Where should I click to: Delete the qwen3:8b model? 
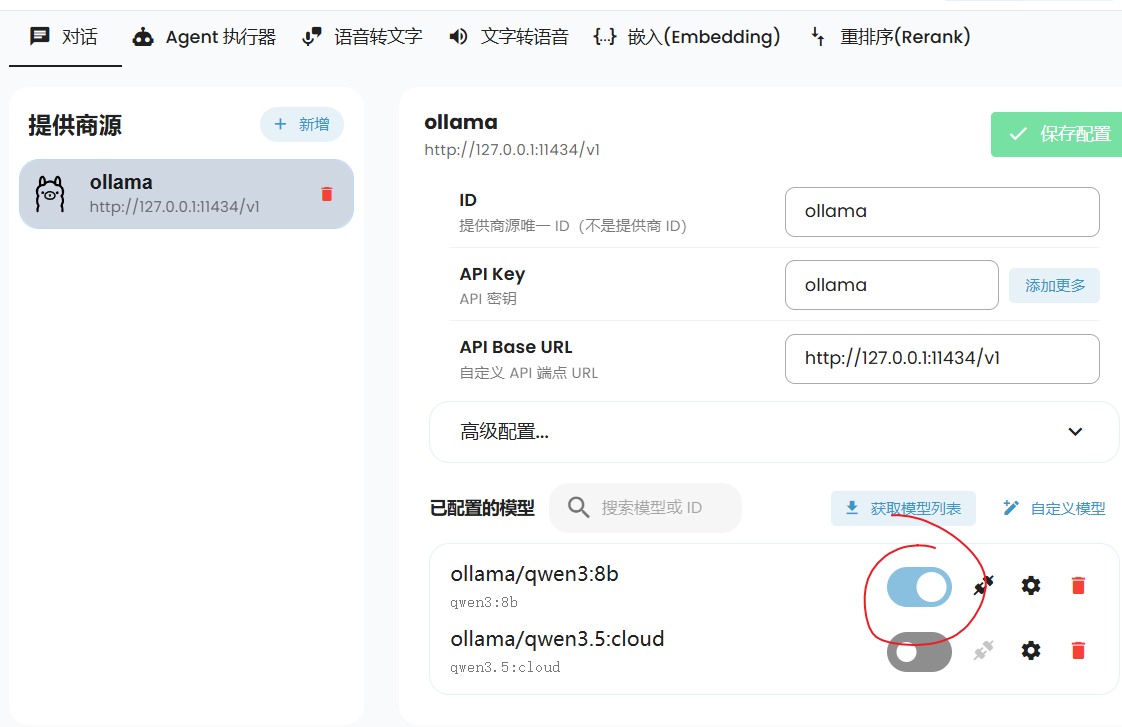coord(1078,585)
